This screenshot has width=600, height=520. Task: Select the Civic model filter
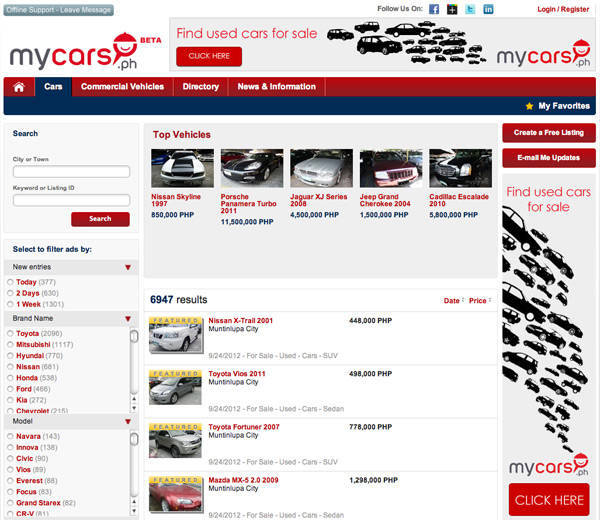10,458
